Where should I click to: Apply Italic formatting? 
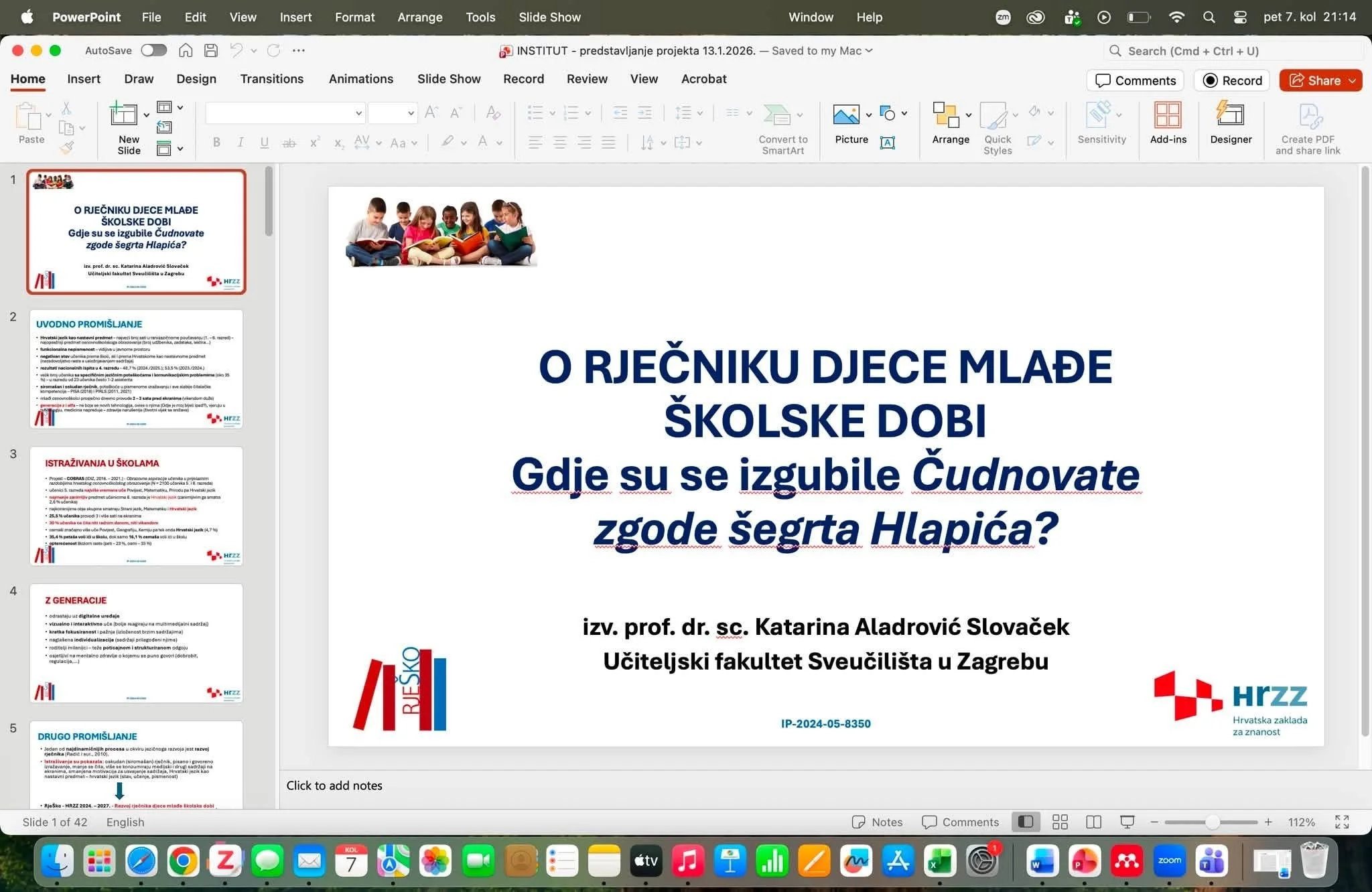241,142
